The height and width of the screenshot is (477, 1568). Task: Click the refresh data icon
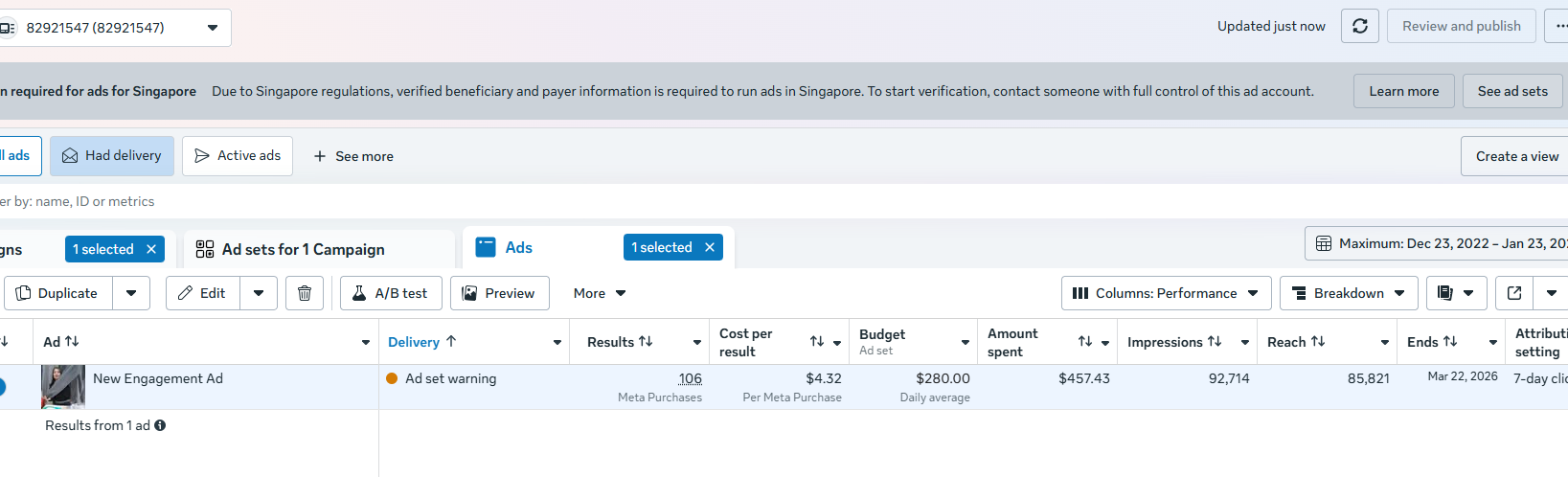tap(1360, 26)
